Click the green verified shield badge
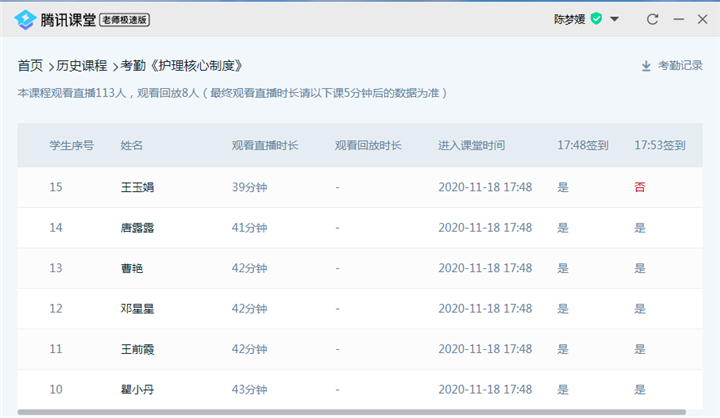This screenshot has height=418, width=720. (x=596, y=19)
